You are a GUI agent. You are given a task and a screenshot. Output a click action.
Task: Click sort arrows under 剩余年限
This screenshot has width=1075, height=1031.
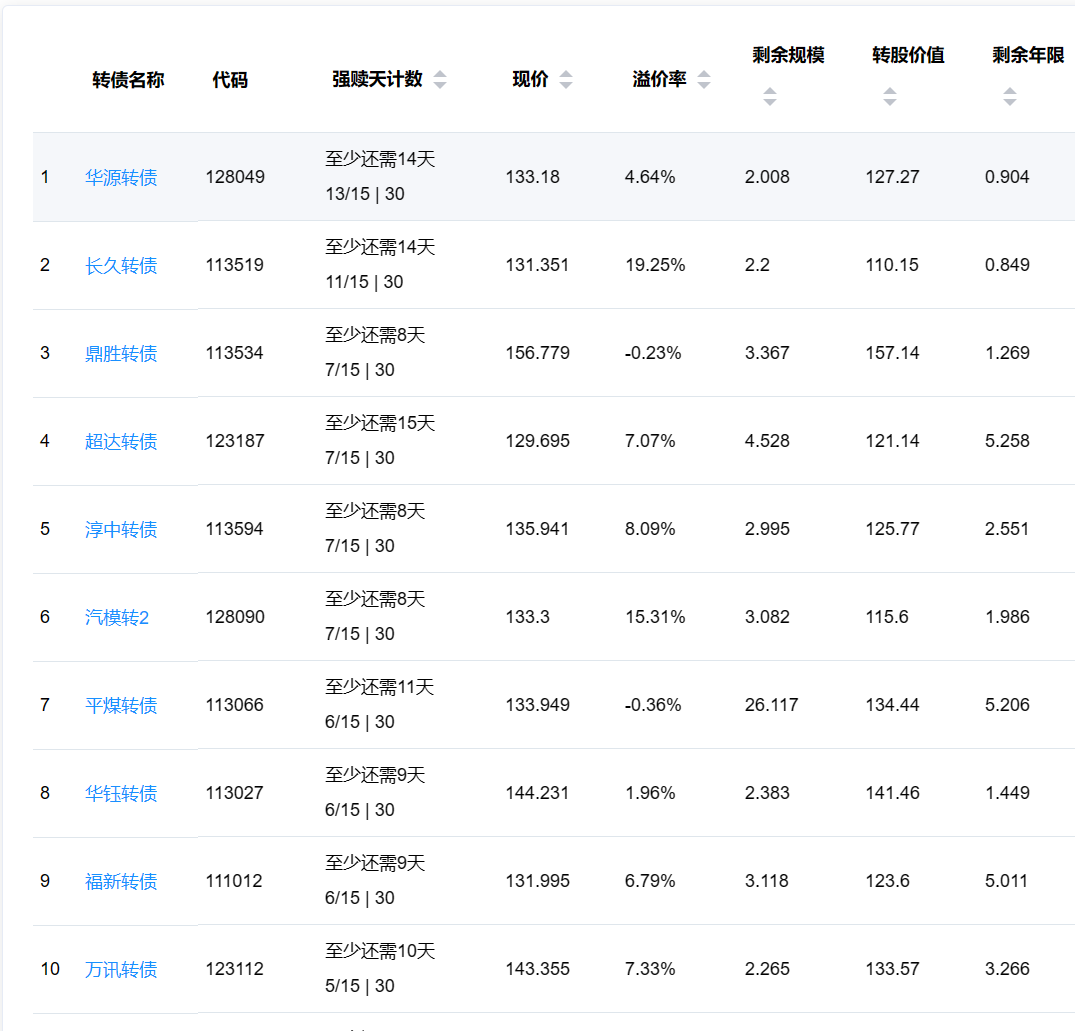[1009, 97]
